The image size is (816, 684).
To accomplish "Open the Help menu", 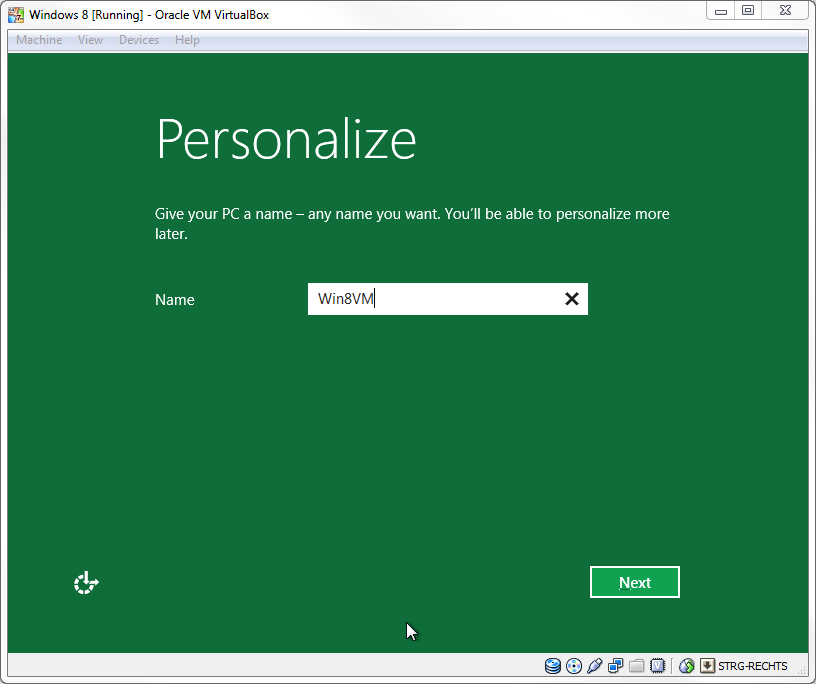I will tap(187, 40).
